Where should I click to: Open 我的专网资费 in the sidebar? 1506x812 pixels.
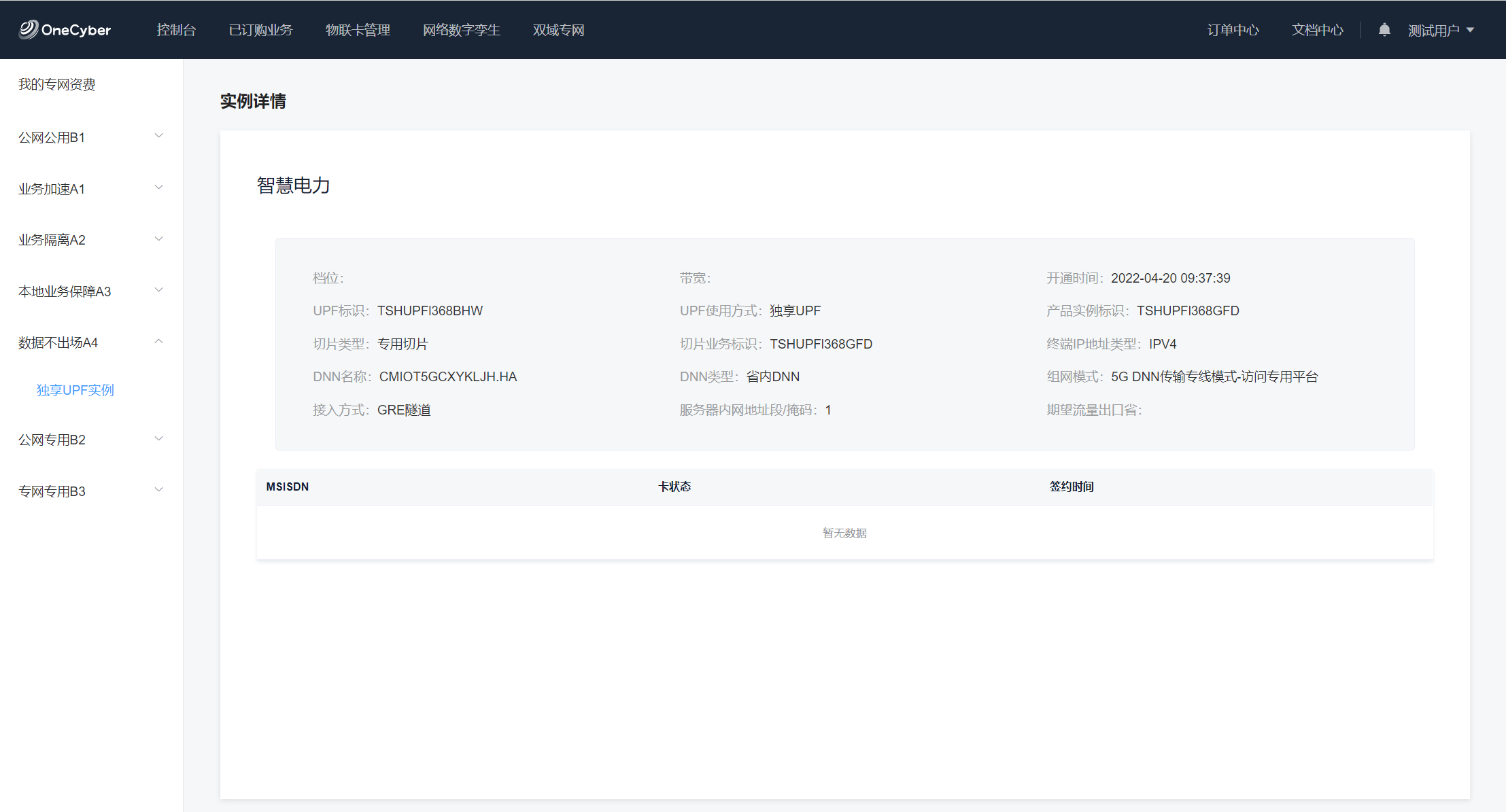pos(56,84)
